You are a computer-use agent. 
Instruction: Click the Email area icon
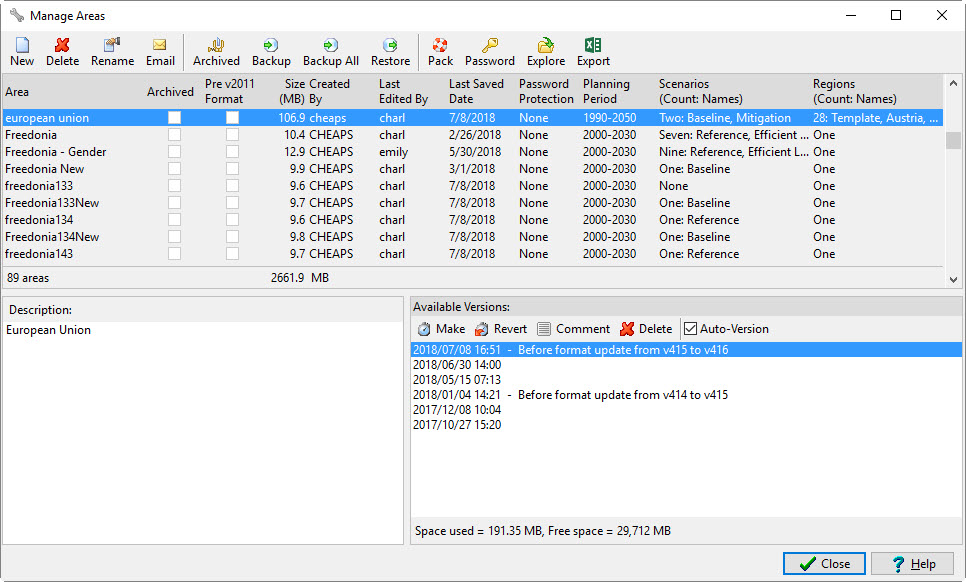click(160, 45)
